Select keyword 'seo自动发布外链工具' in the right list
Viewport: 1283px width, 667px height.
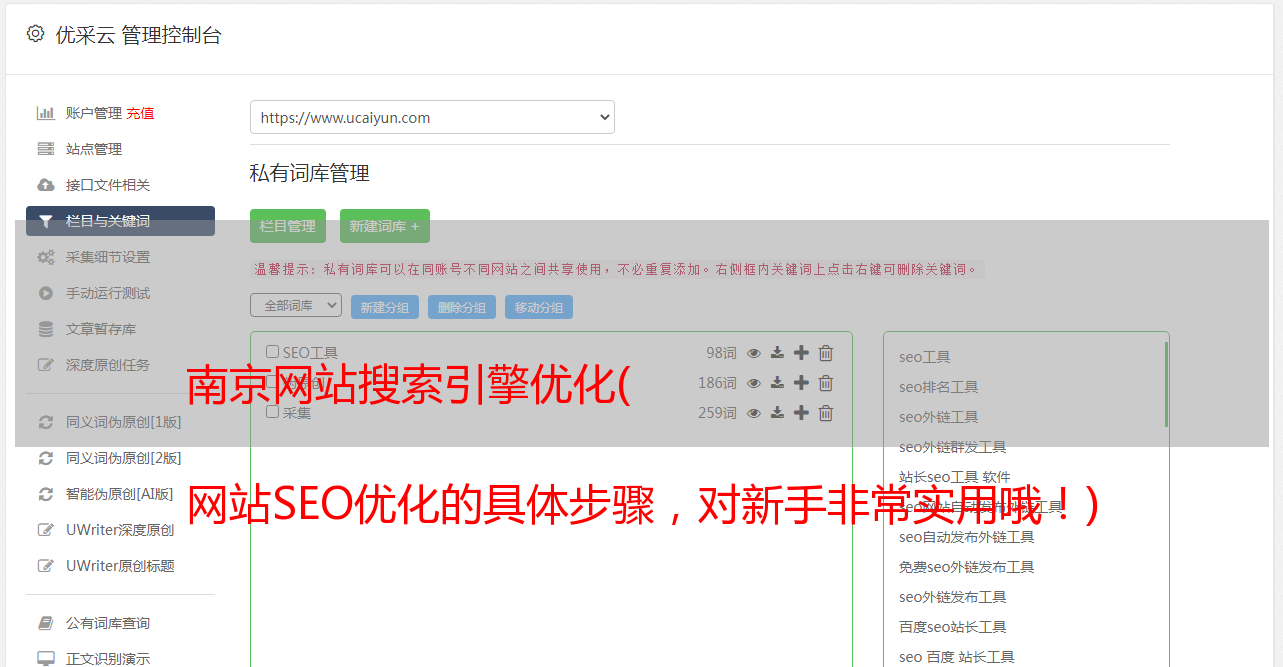(x=967, y=537)
